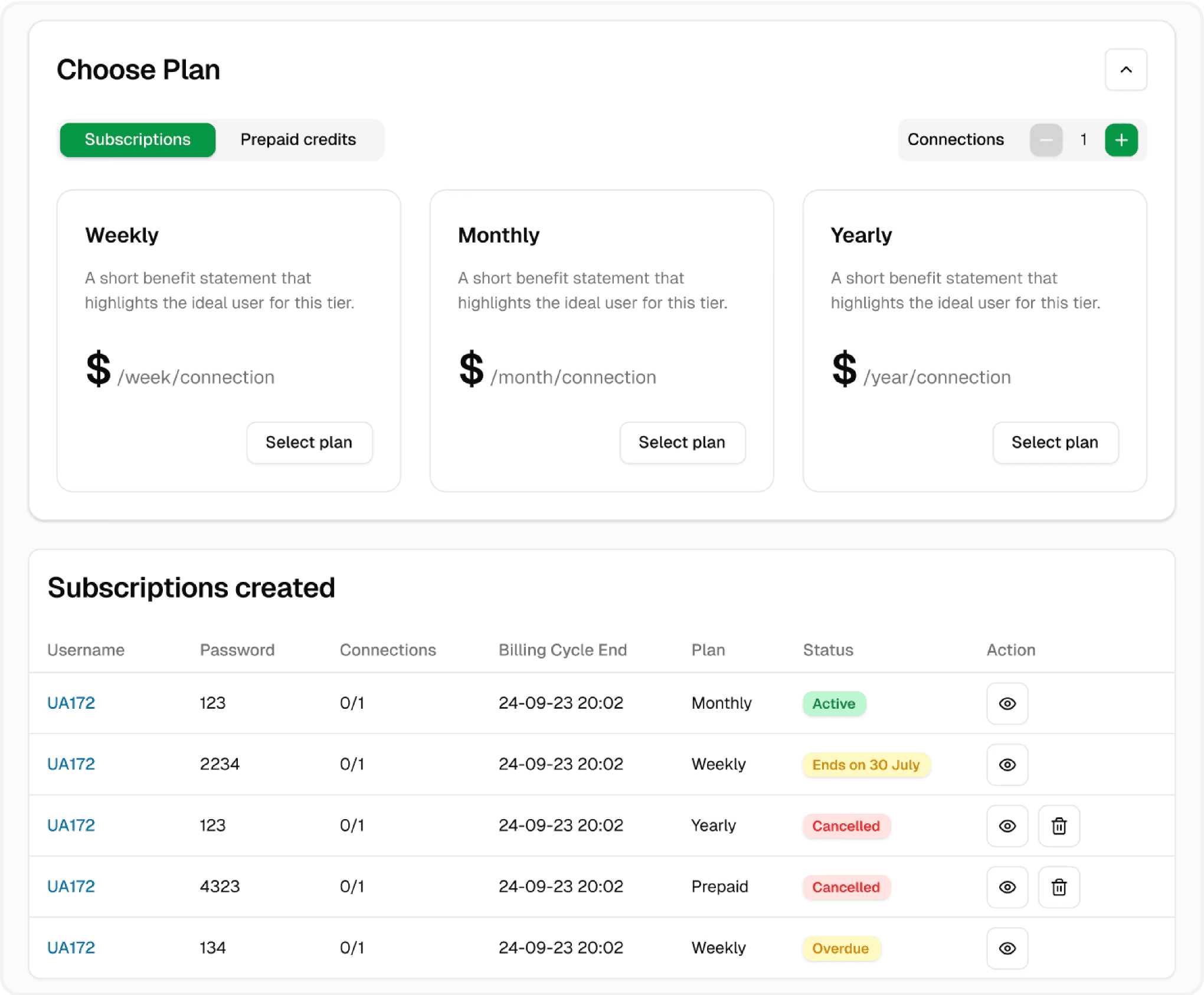Viewport: 1204px width, 995px height.
Task: Click the Active status badge
Action: (833, 703)
